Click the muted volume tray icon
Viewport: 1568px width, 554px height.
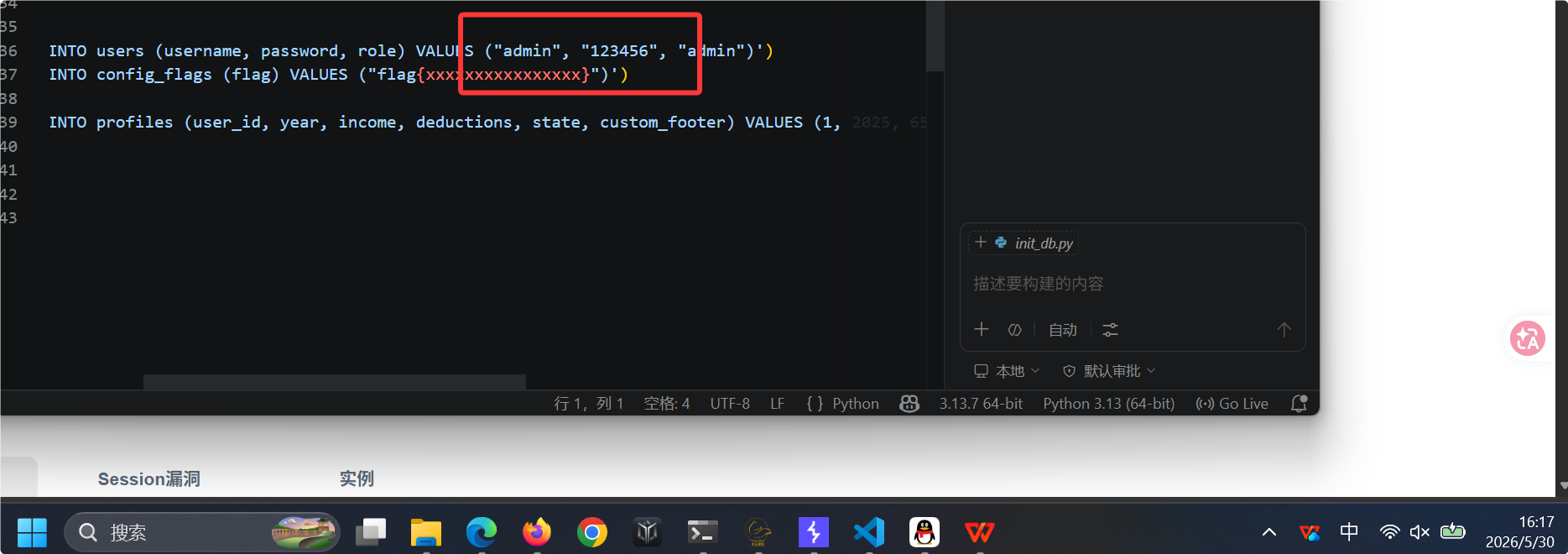tap(1420, 532)
